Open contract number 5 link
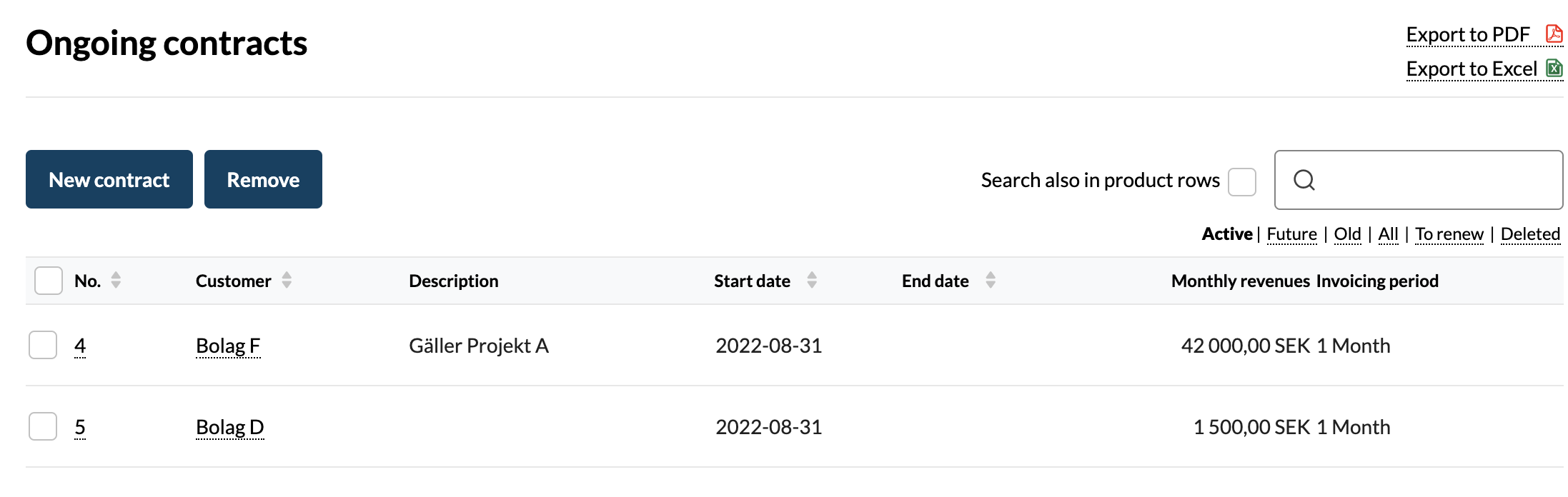This screenshot has height=497, width=1568. coord(80,427)
